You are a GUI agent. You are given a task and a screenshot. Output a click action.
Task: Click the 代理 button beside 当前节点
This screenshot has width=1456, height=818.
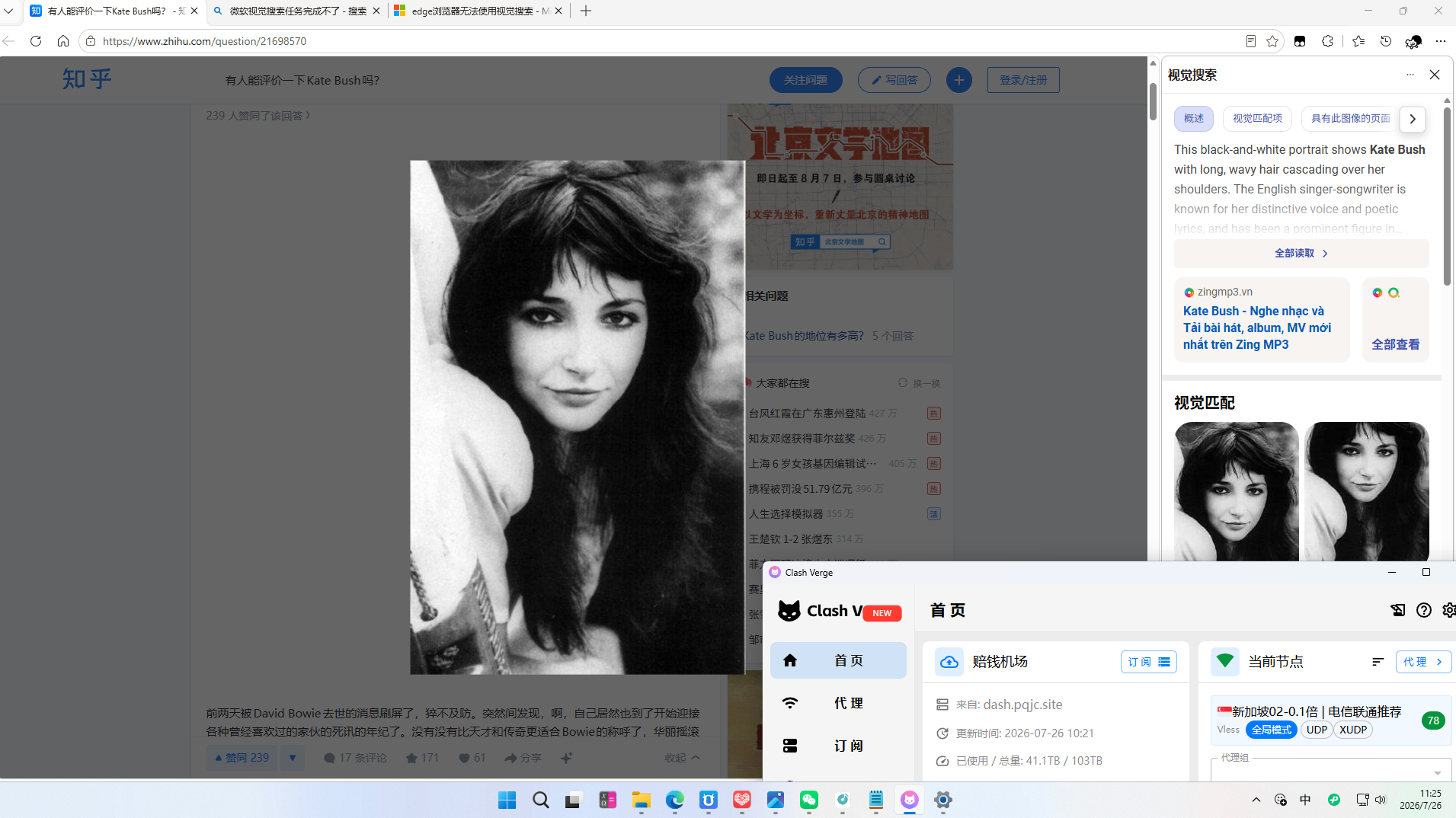pos(1423,662)
